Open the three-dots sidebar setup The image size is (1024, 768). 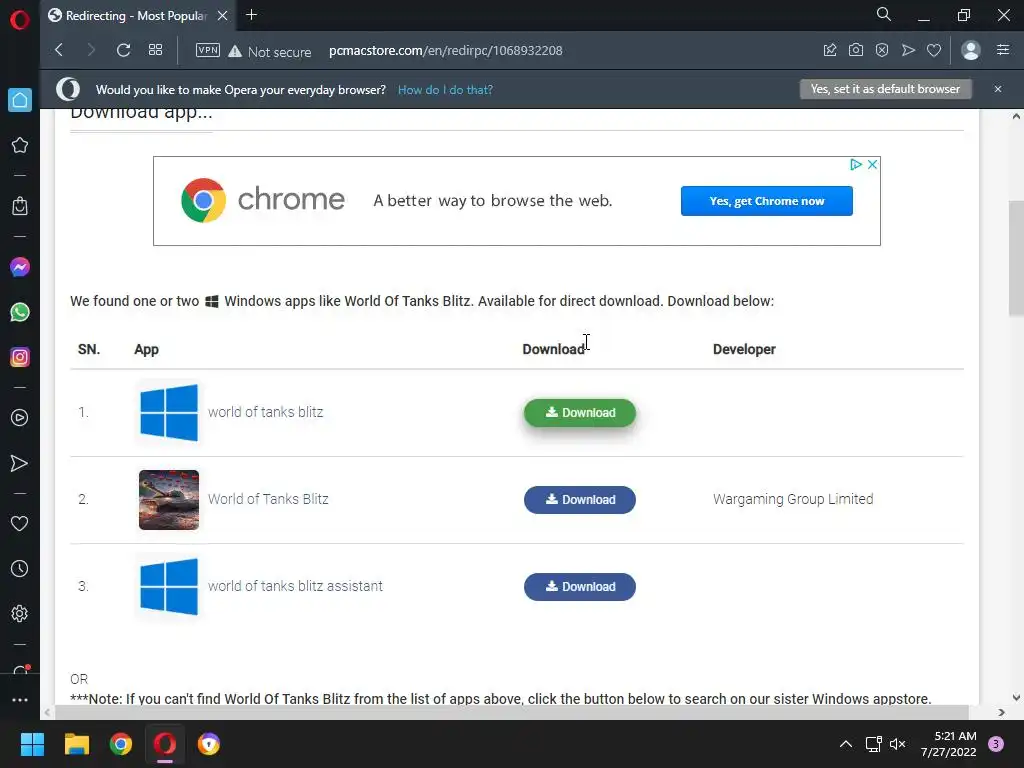[x=20, y=699]
